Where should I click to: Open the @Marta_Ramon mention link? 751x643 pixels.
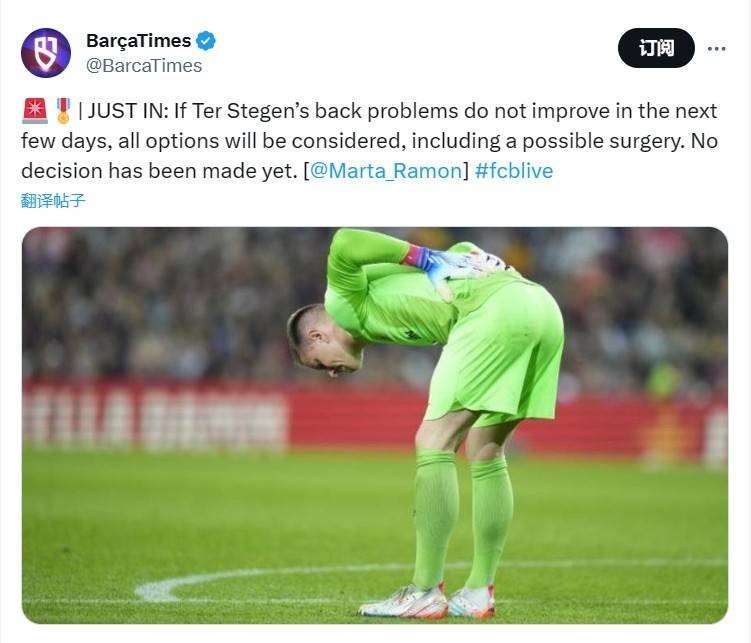[x=385, y=171]
